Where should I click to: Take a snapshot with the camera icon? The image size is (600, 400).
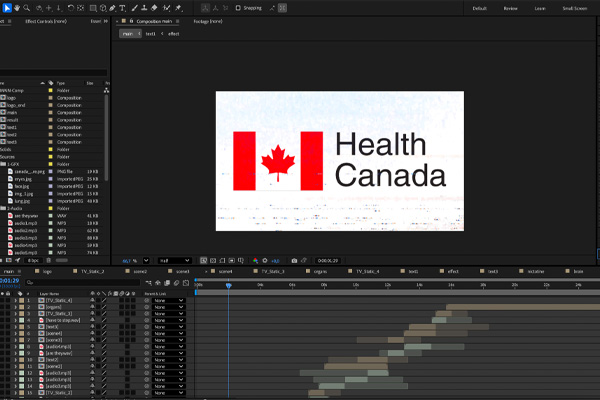pos(294,261)
